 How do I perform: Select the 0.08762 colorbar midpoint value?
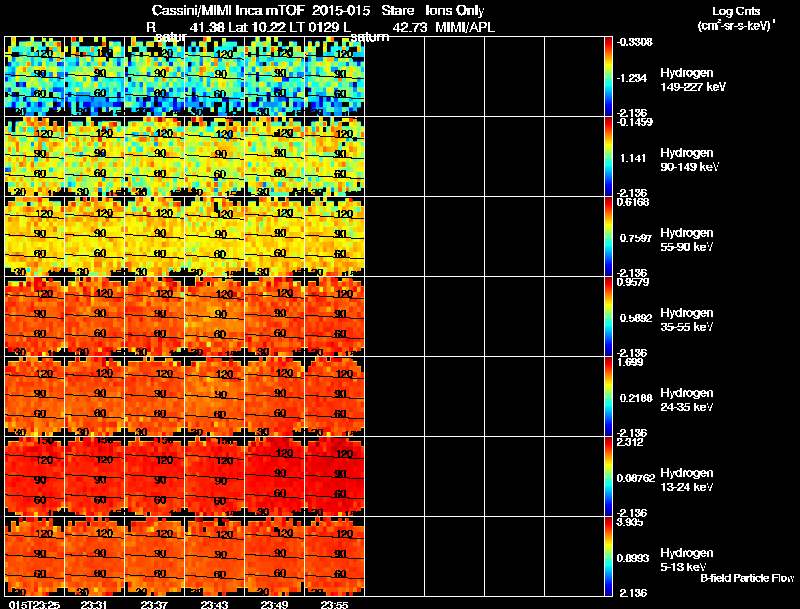[x=636, y=478]
